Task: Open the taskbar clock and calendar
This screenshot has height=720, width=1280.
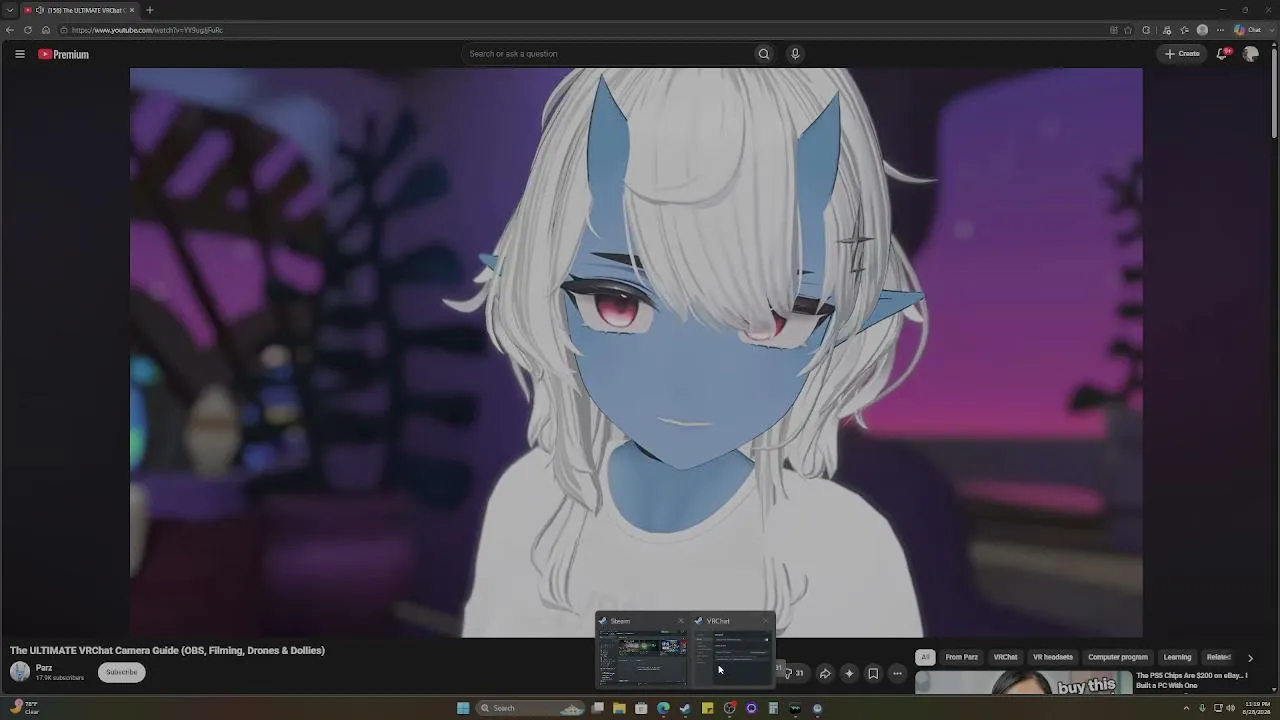Action: 1255,708
